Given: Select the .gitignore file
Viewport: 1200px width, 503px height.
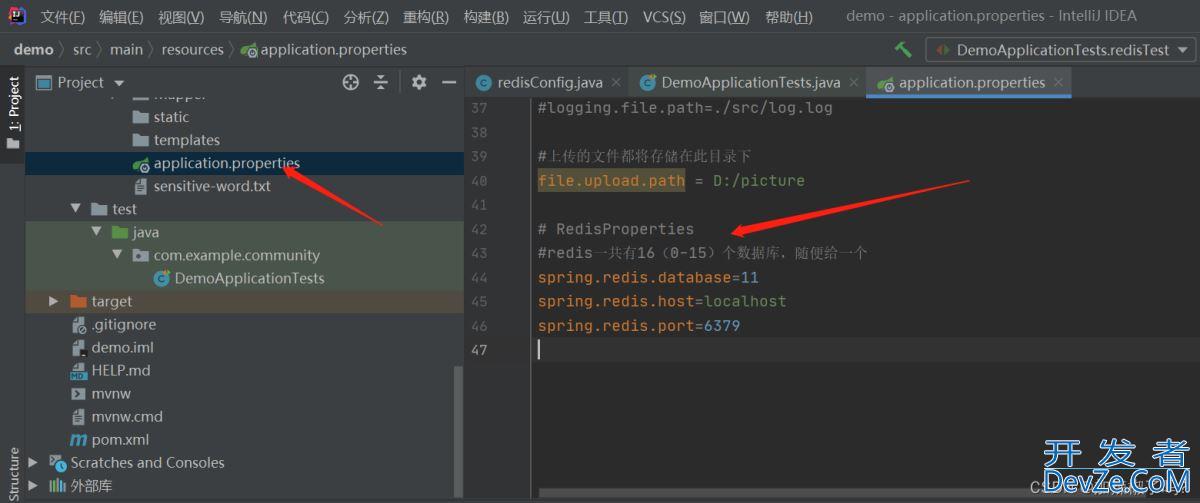Looking at the screenshot, I should [123, 324].
